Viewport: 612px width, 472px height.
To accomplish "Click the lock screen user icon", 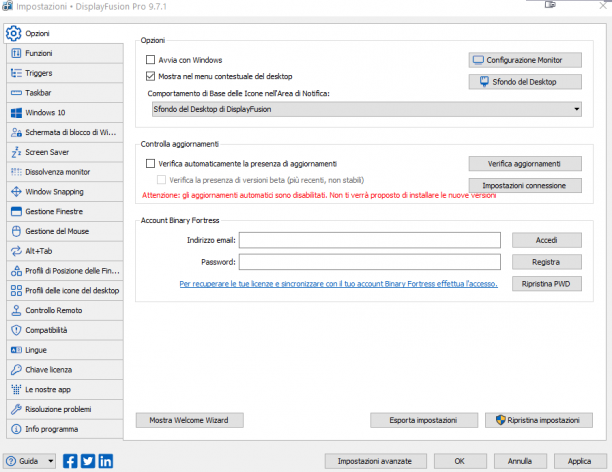I will coord(16,132).
